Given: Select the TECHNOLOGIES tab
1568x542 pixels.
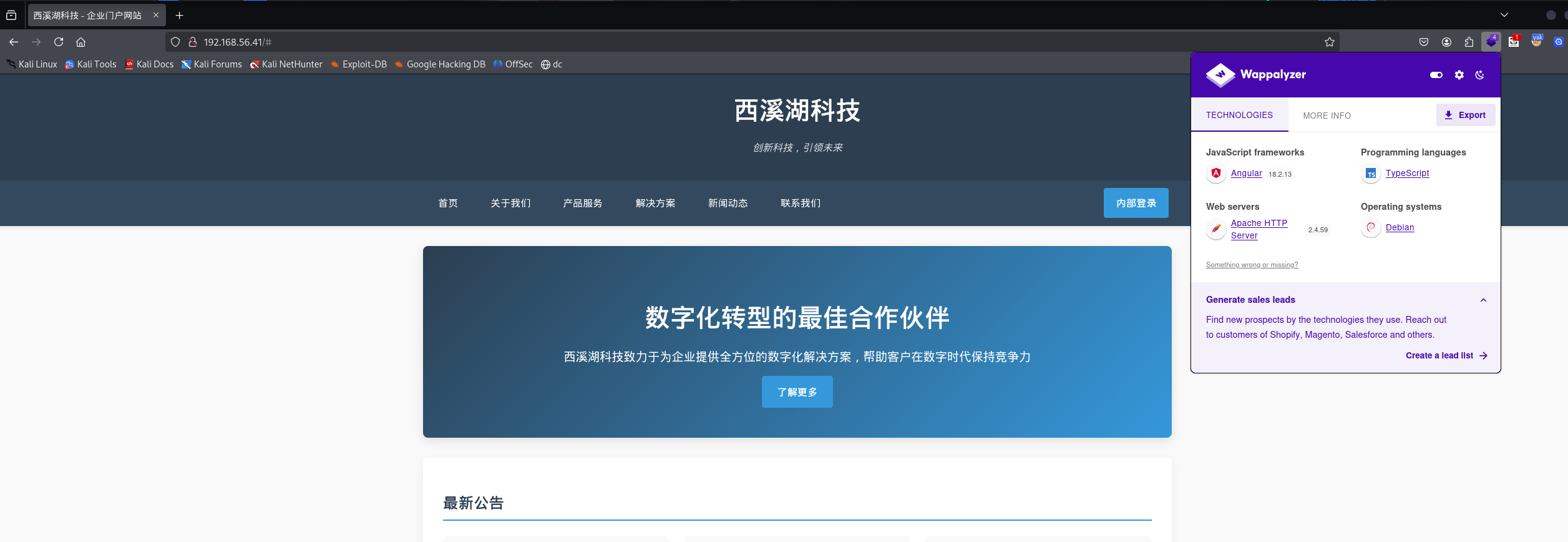Looking at the screenshot, I should coord(1239,115).
